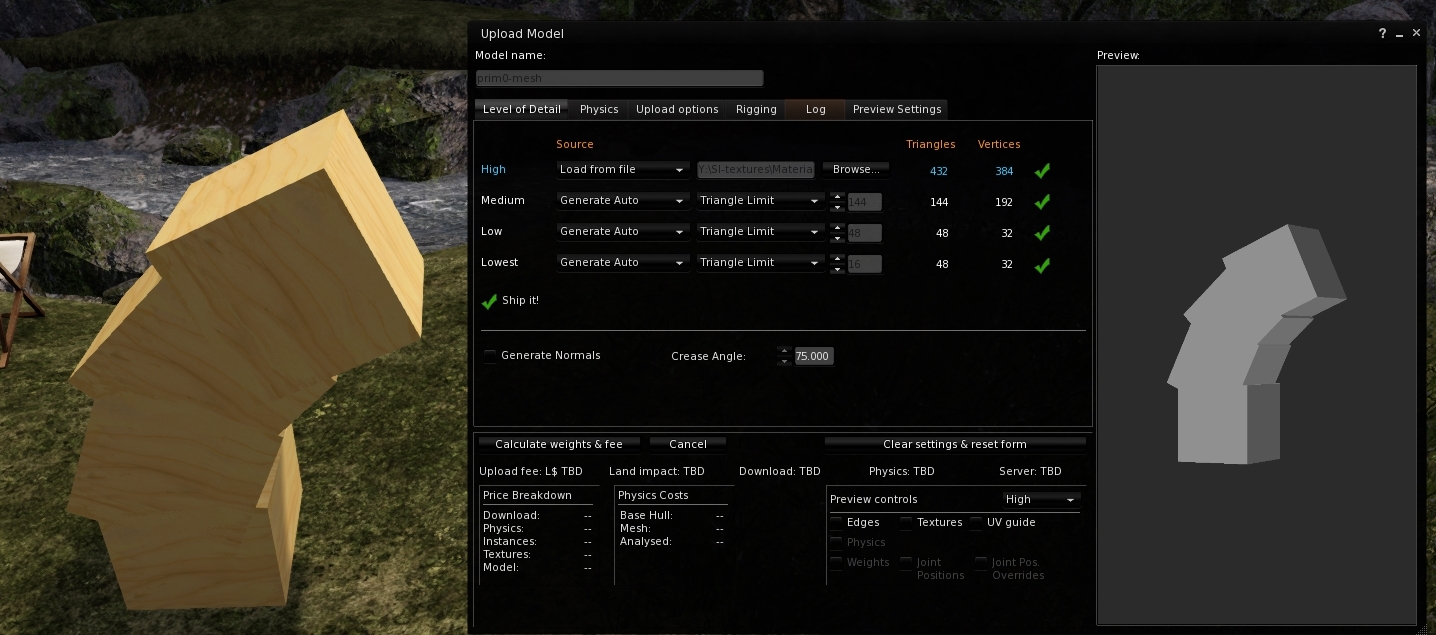Click the minimize dash icon in title bar
The height and width of the screenshot is (635, 1436).
[x=1399, y=33]
